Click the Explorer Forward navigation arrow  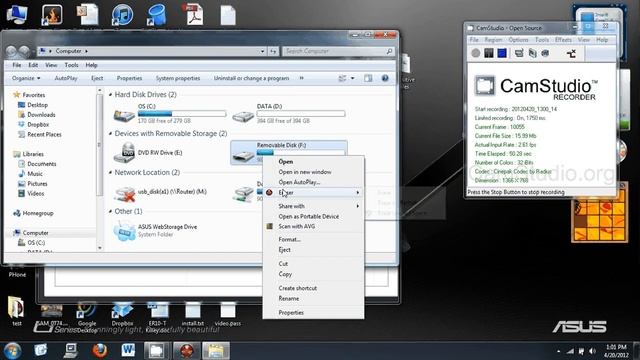[24, 51]
